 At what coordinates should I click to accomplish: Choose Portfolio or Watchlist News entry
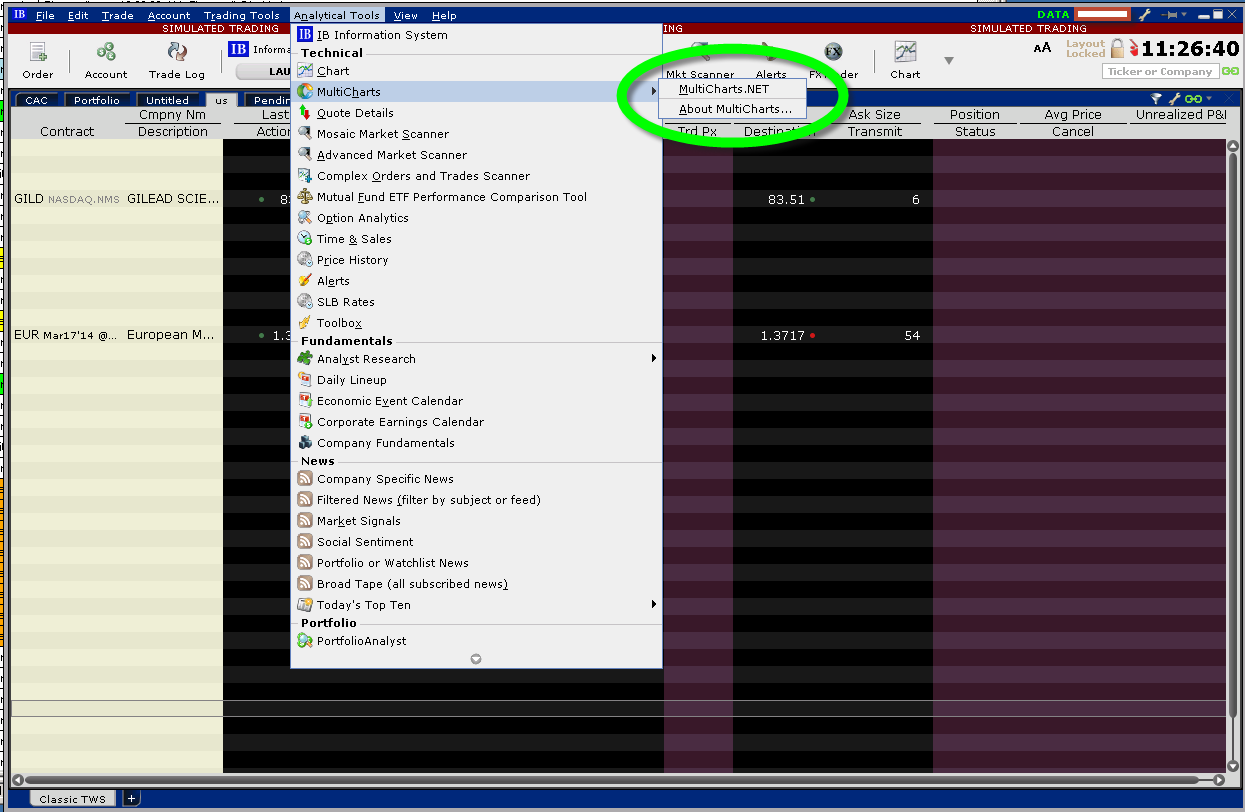pyautogui.click(x=476, y=563)
